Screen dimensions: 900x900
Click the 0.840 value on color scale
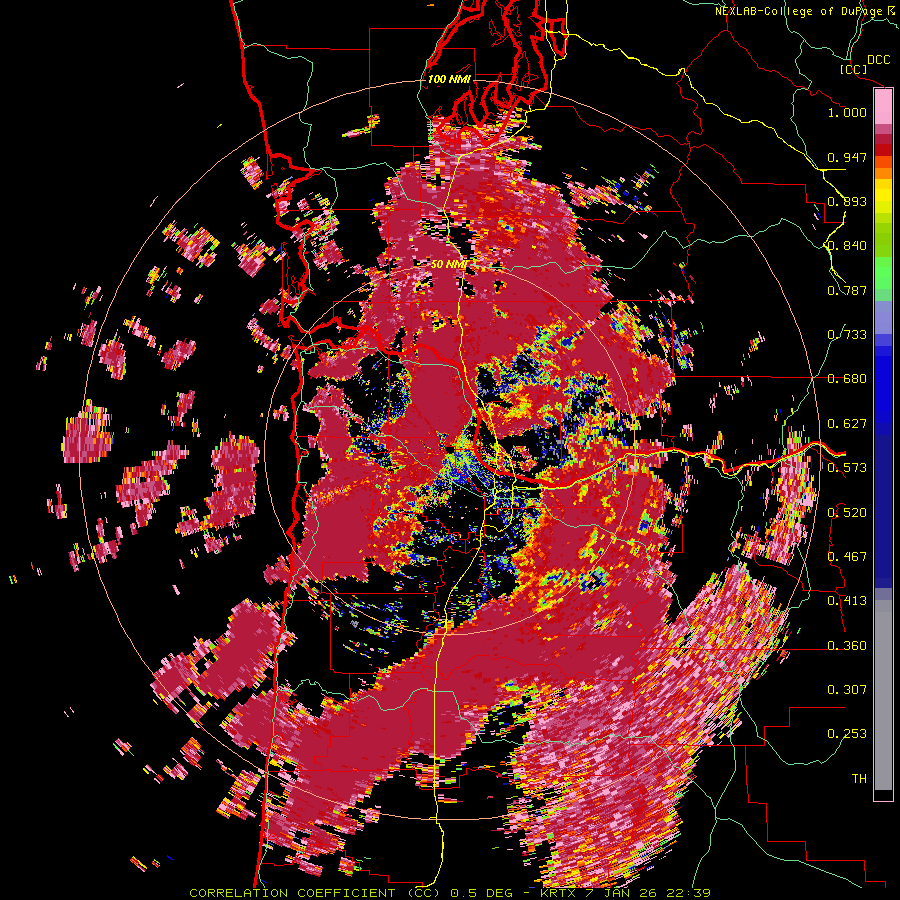point(847,246)
